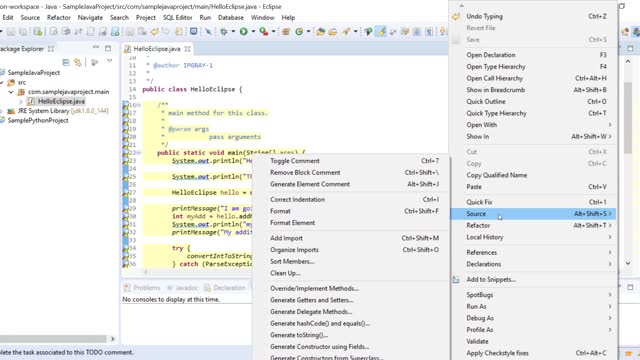Maximize the editor area

(630, 48)
